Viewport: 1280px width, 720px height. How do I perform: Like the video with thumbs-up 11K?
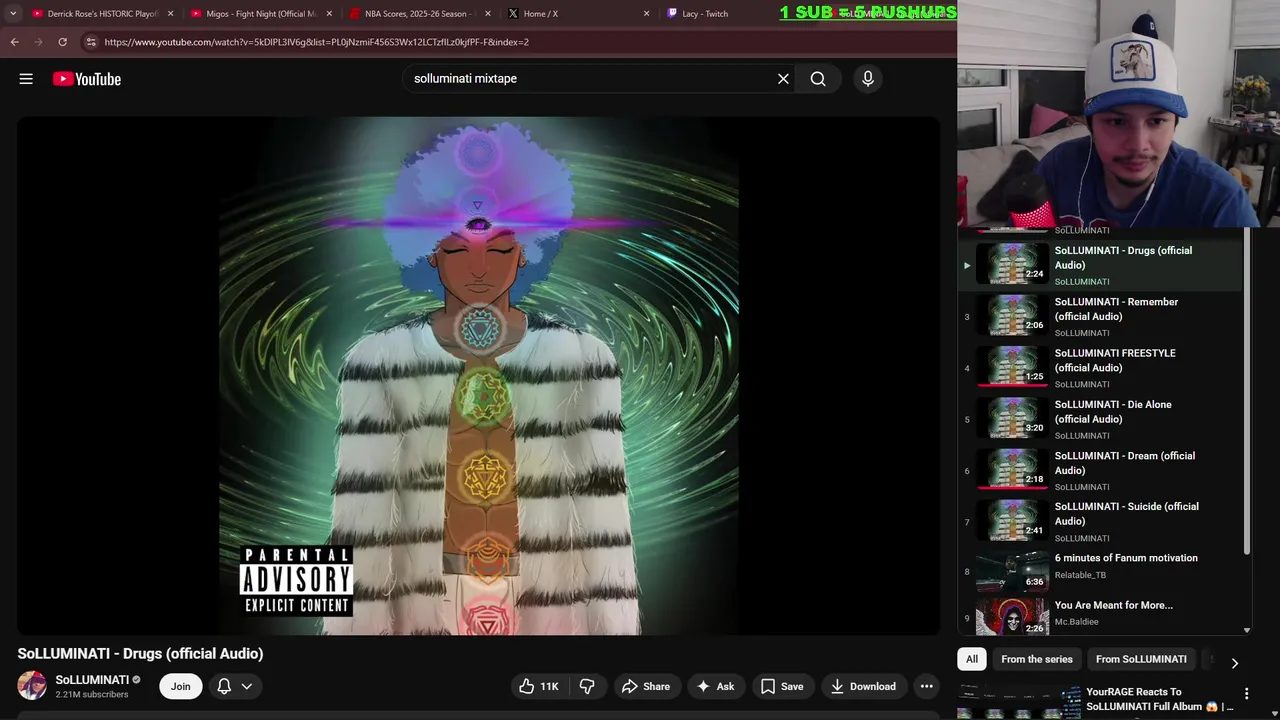539,686
